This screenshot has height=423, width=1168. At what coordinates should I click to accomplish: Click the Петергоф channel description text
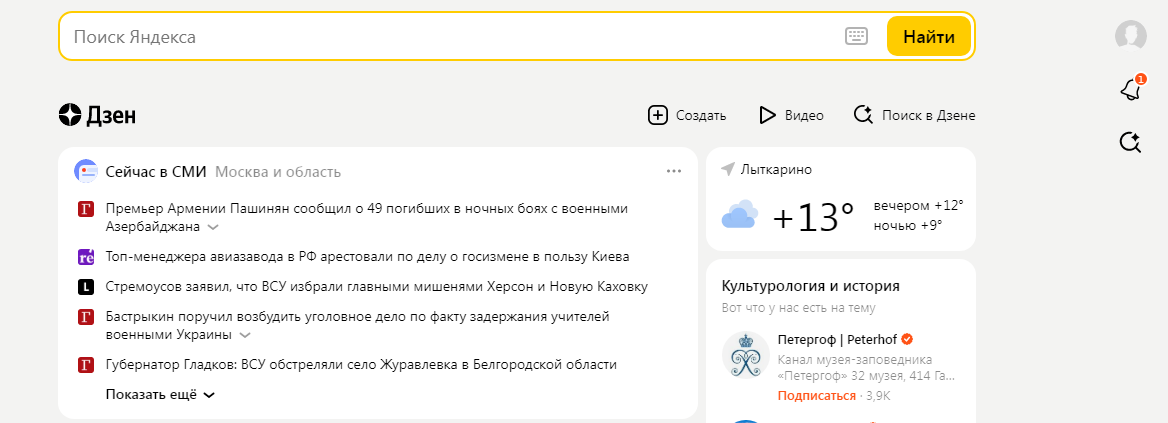866,368
